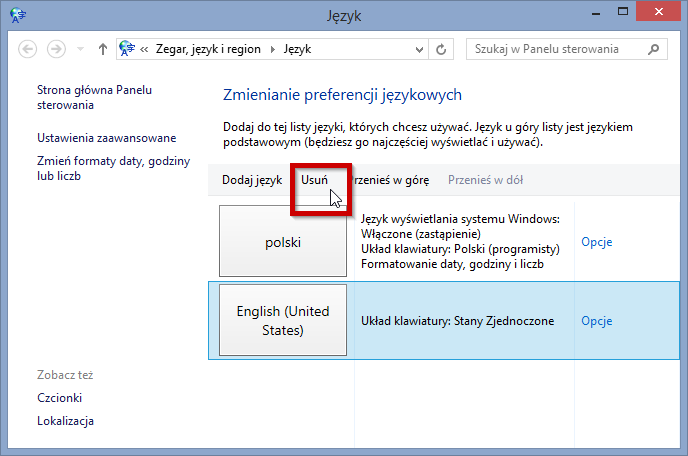Expand the address bar history dropdown

tap(419, 50)
